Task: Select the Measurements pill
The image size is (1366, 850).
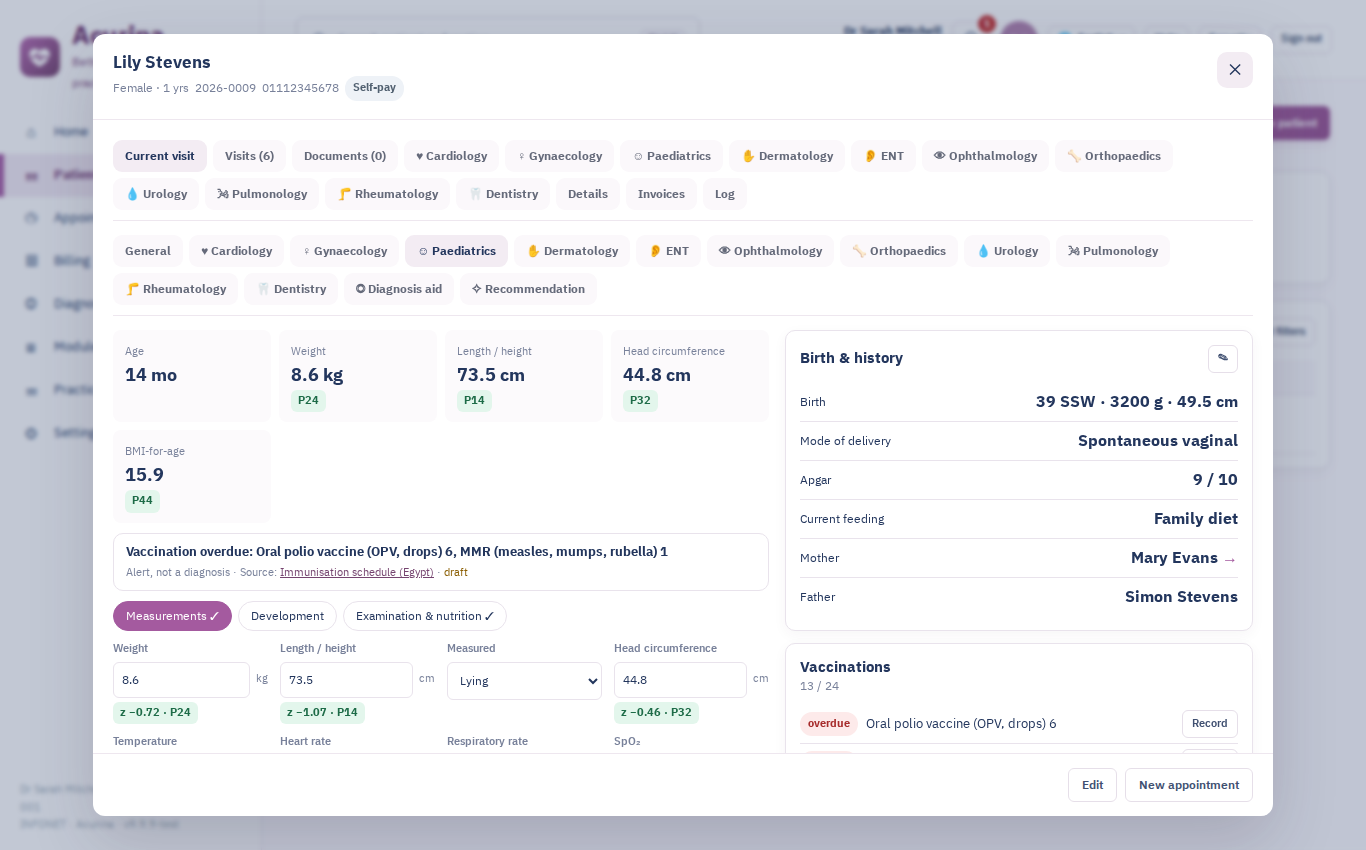Action: coord(172,616)
